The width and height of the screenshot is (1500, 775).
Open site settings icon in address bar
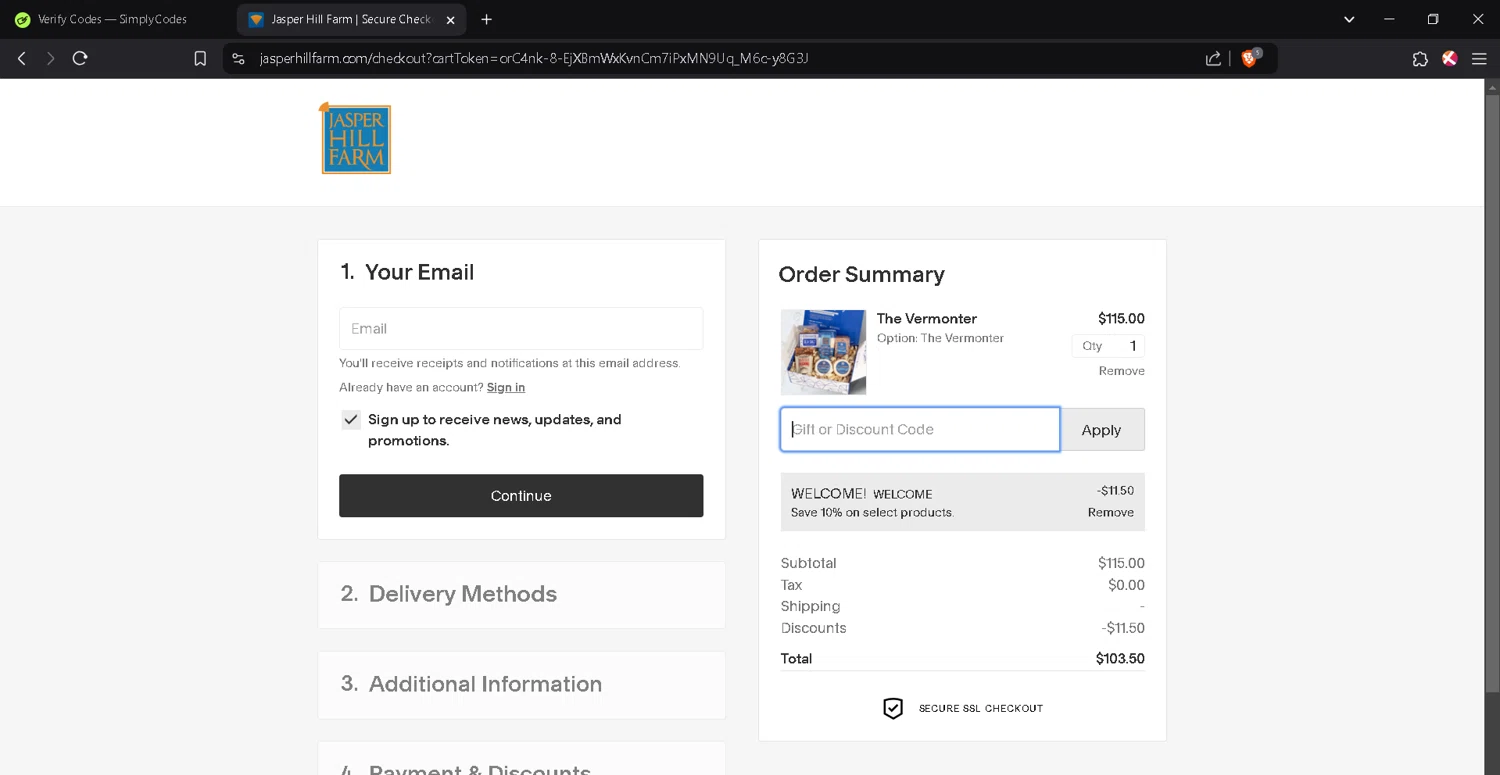238,59
